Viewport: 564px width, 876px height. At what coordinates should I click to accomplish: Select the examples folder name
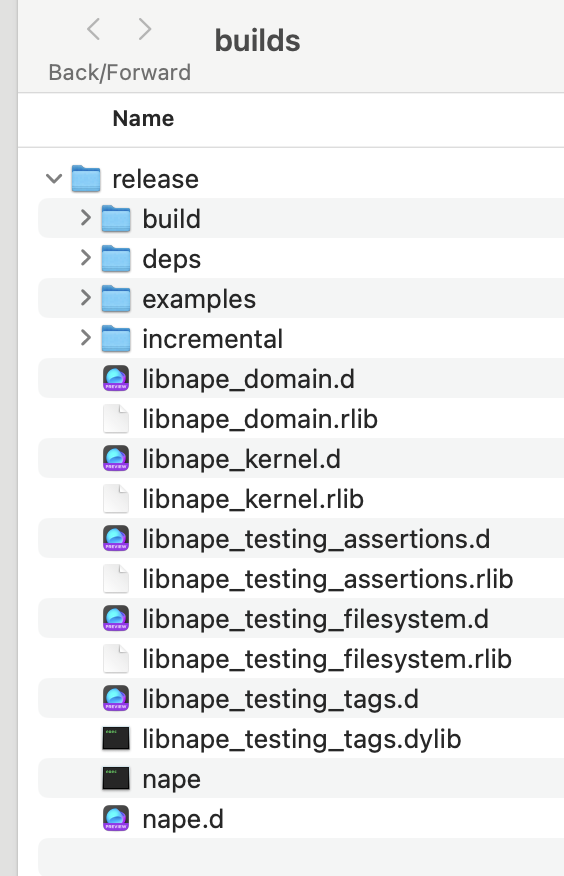pos(199,299)
